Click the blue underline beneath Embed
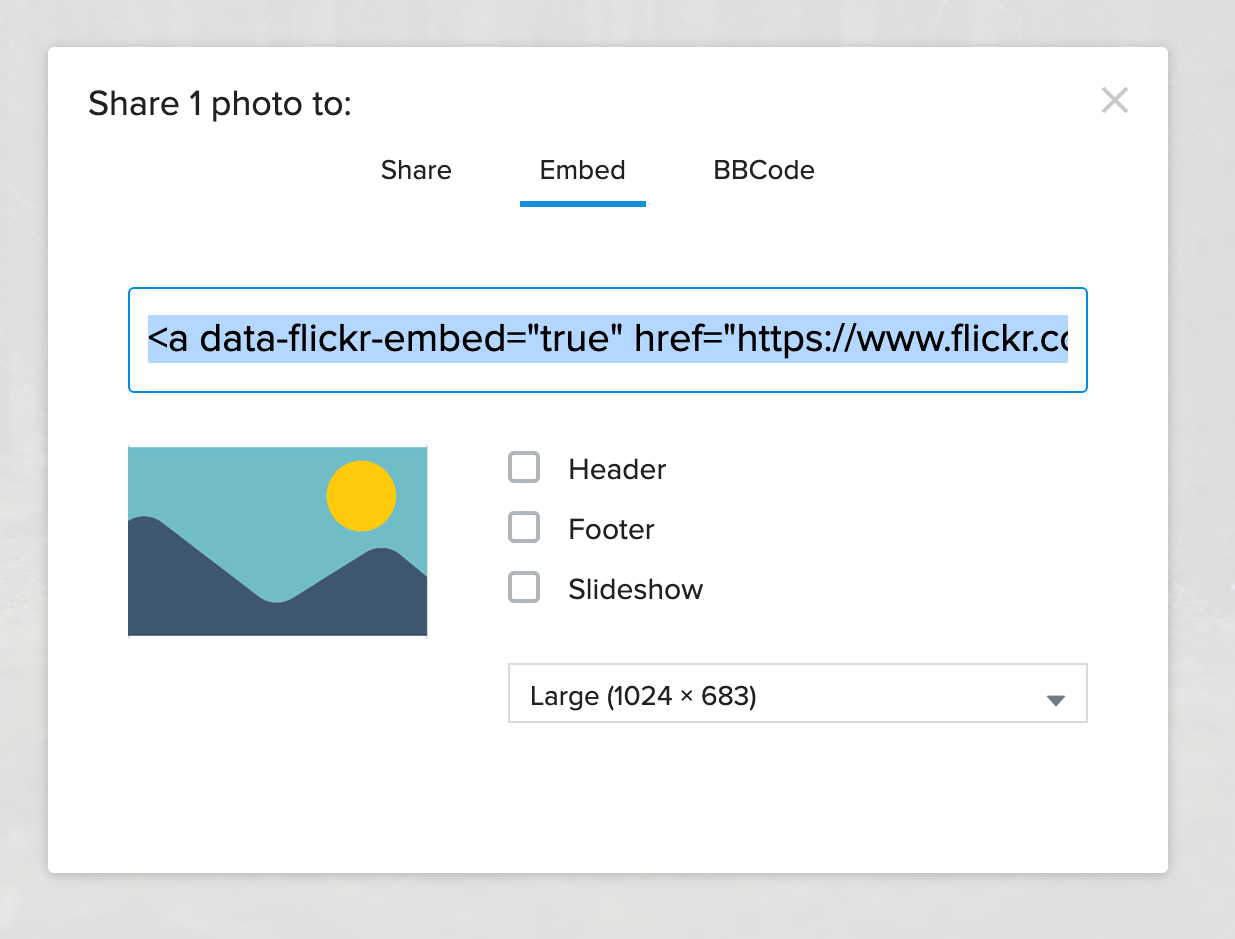Screen dimensions: 1235x939 [582, 203]
